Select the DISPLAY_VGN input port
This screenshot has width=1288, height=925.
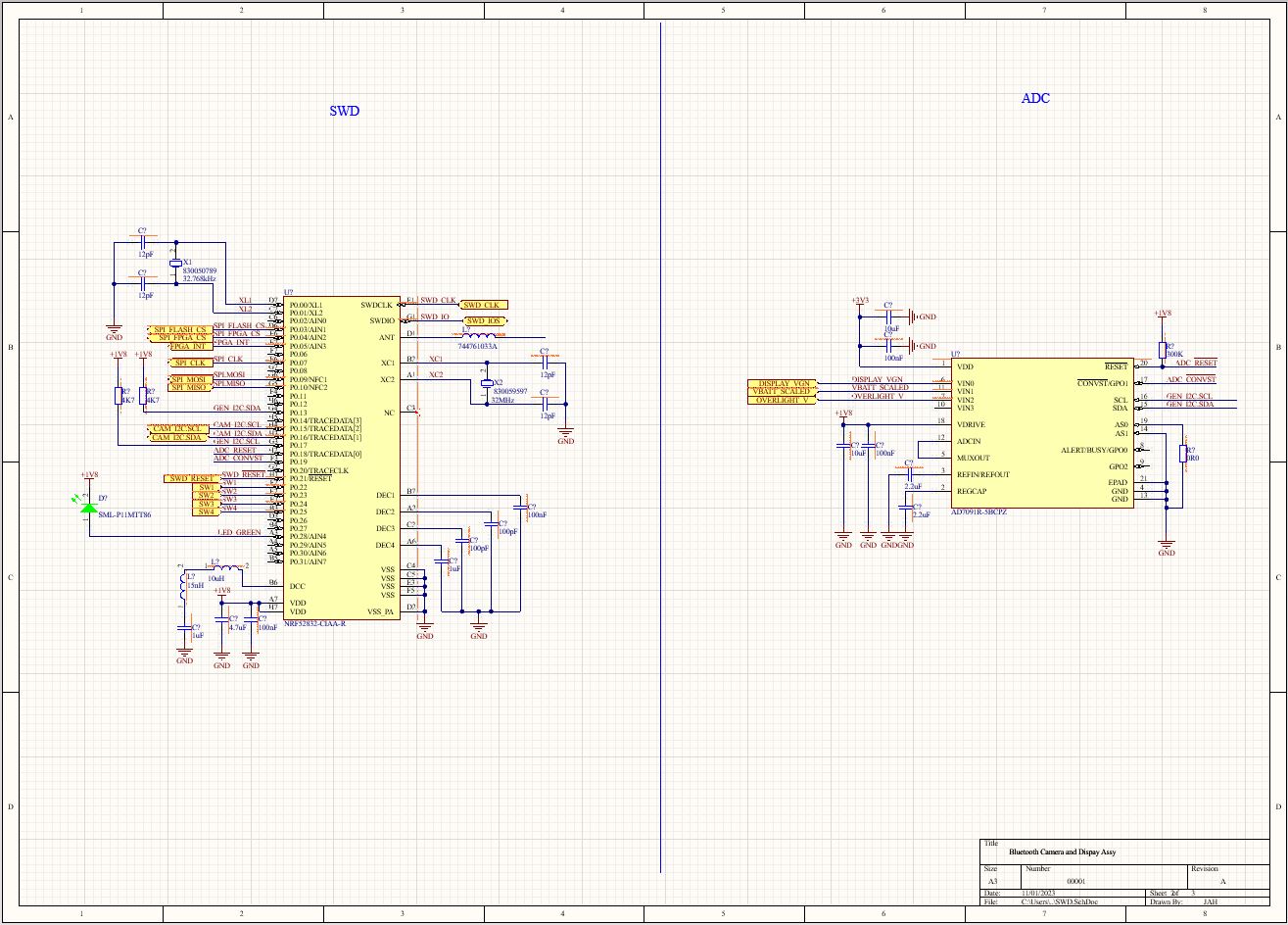coord(782,383)
